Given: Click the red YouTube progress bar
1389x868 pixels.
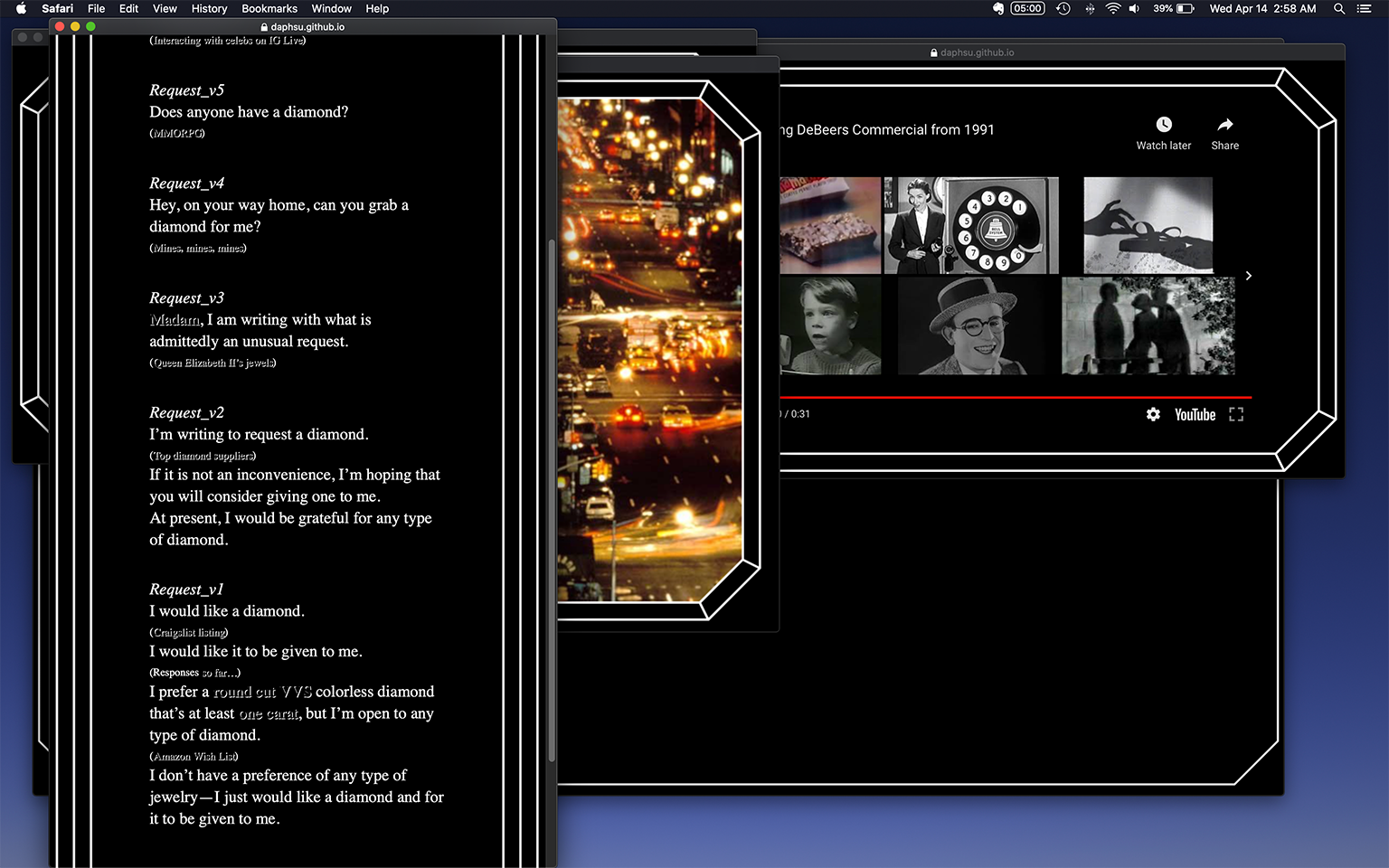Looking at the screenshot, I should click(x=1013, y=397).
